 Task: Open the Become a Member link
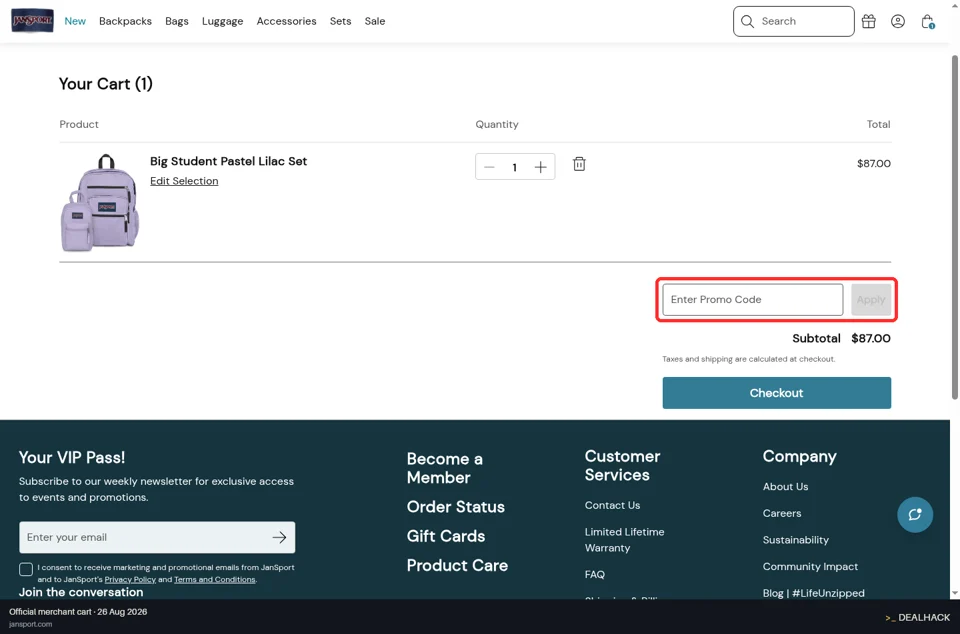(x=444, y=468)
